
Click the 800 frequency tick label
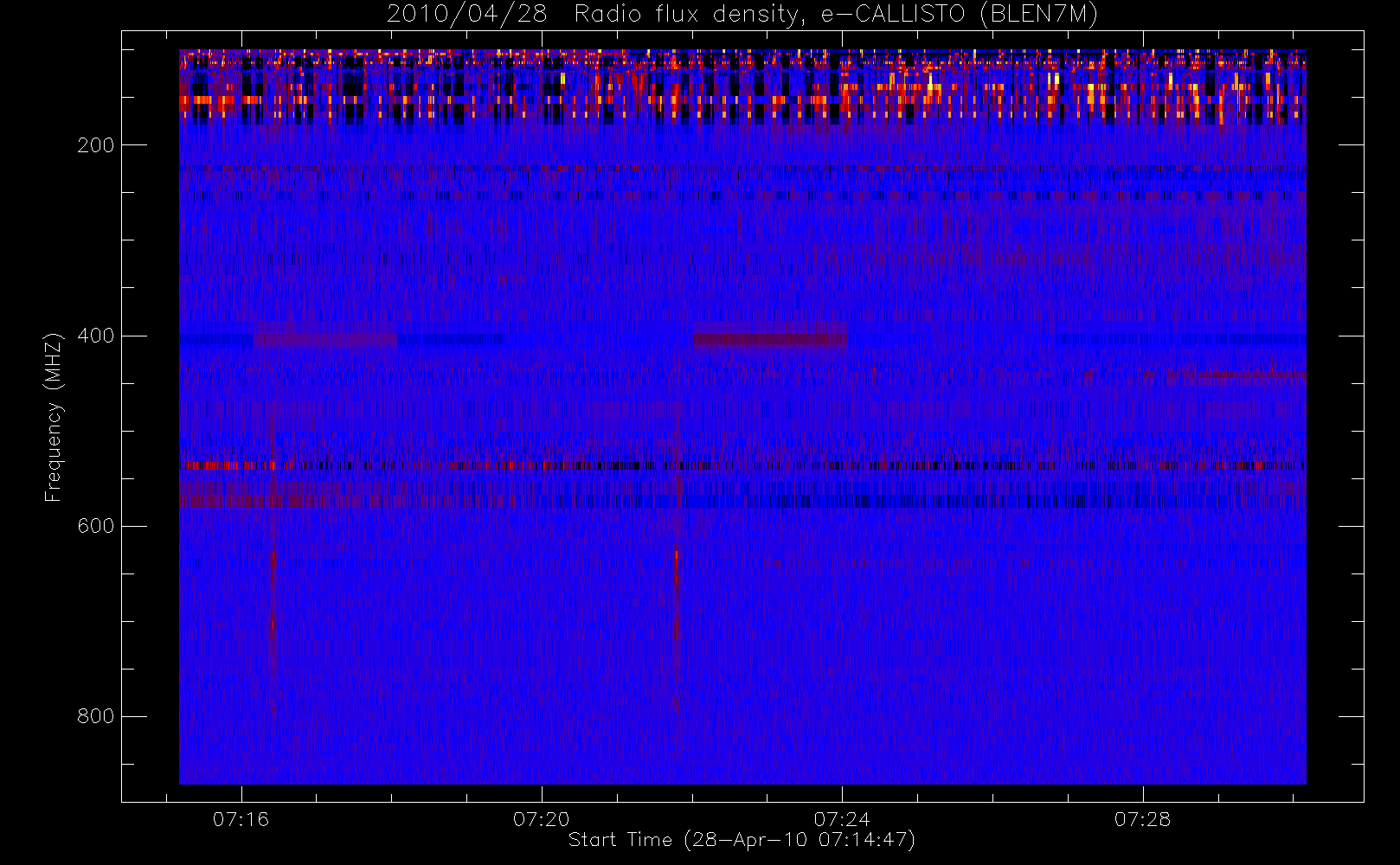click(95, 716)
